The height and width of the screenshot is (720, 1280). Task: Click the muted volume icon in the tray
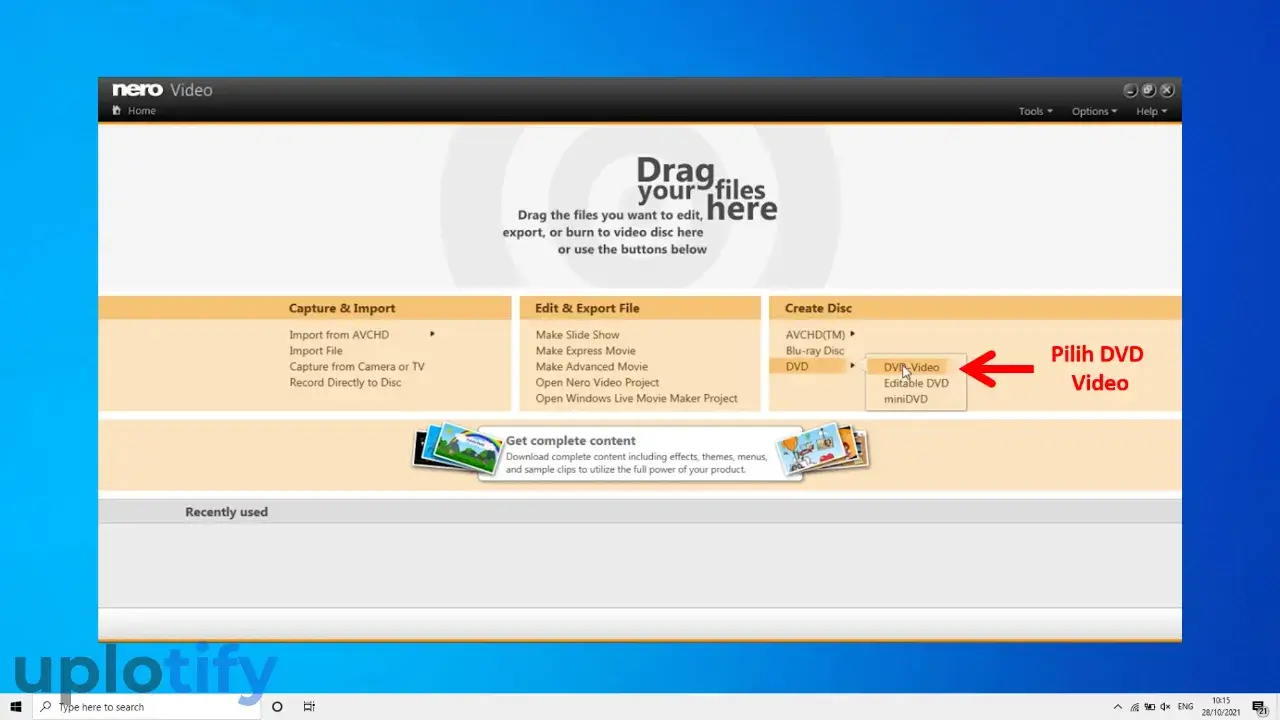pos(1165,707)
